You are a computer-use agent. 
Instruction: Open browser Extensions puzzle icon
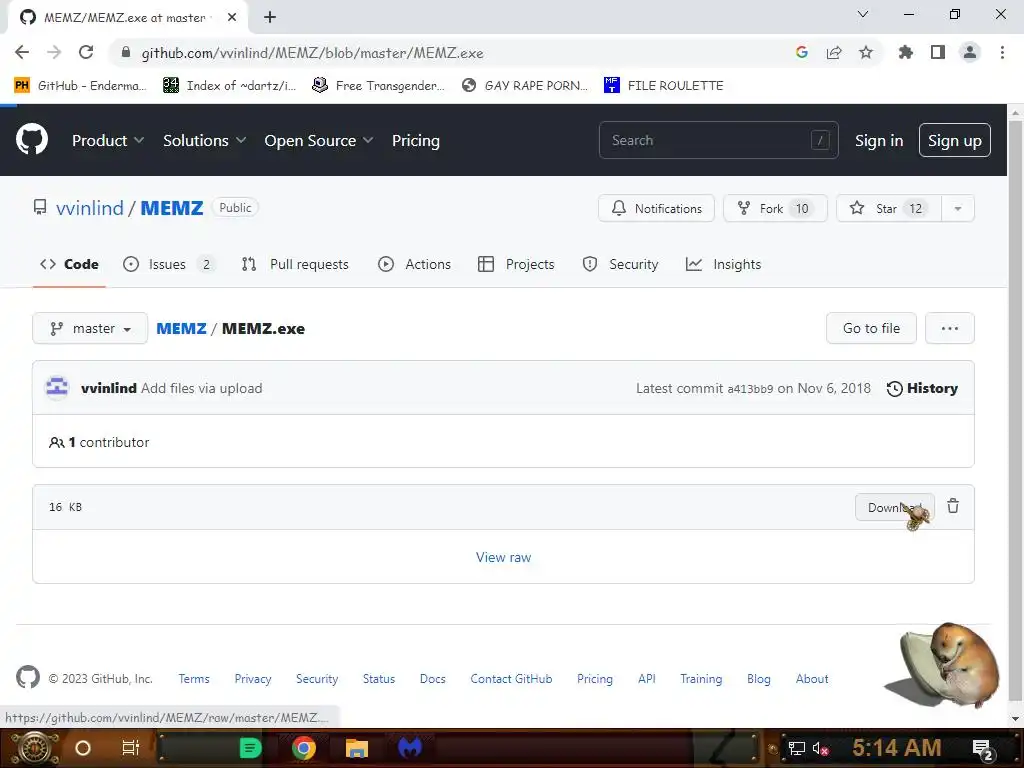(906, 53)
